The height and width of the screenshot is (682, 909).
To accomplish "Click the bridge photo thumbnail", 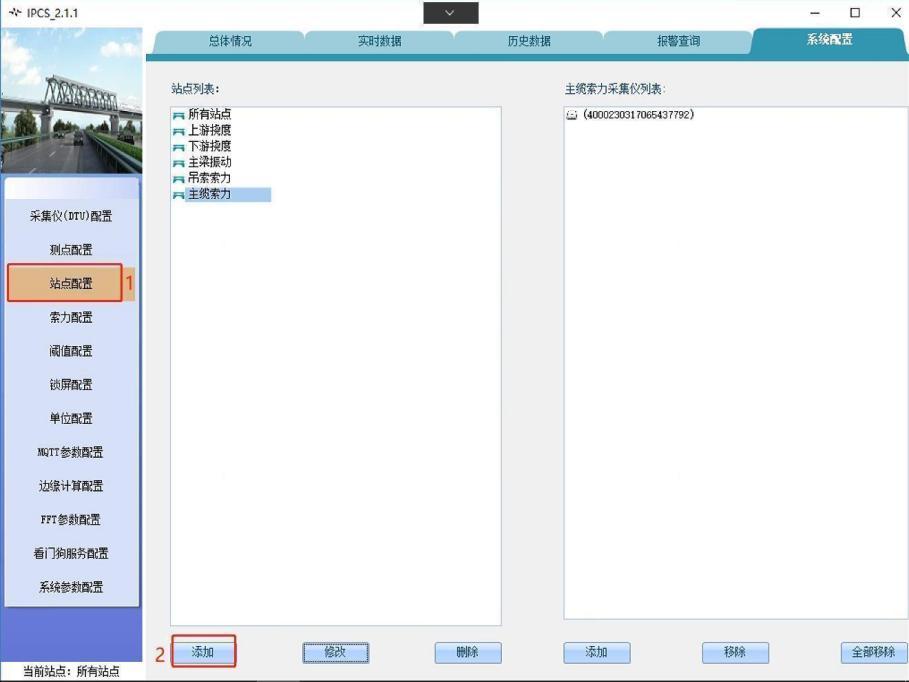I will click(x=71, y=100).
